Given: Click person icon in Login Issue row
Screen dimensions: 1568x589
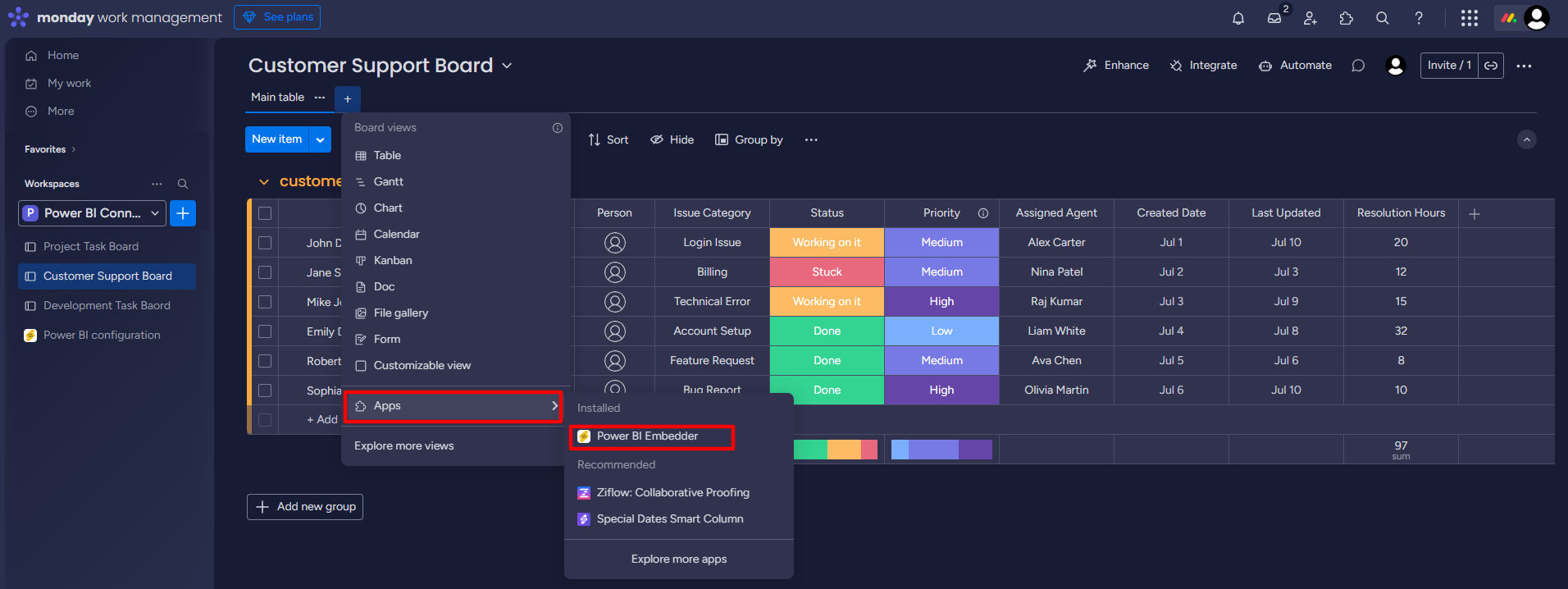Looking at the screenshot, I should pyautogui.click(x=615, y=243).
